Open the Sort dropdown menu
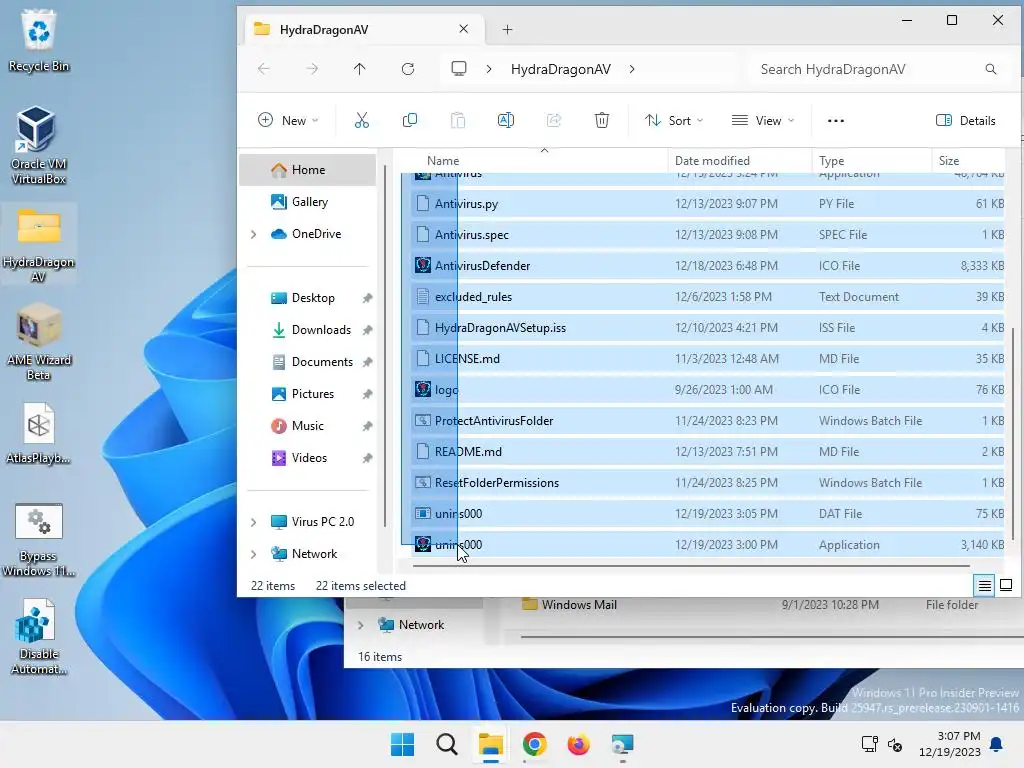This screenshot has height=768, width=1024. pyautogui.click(x=673, y=120)
